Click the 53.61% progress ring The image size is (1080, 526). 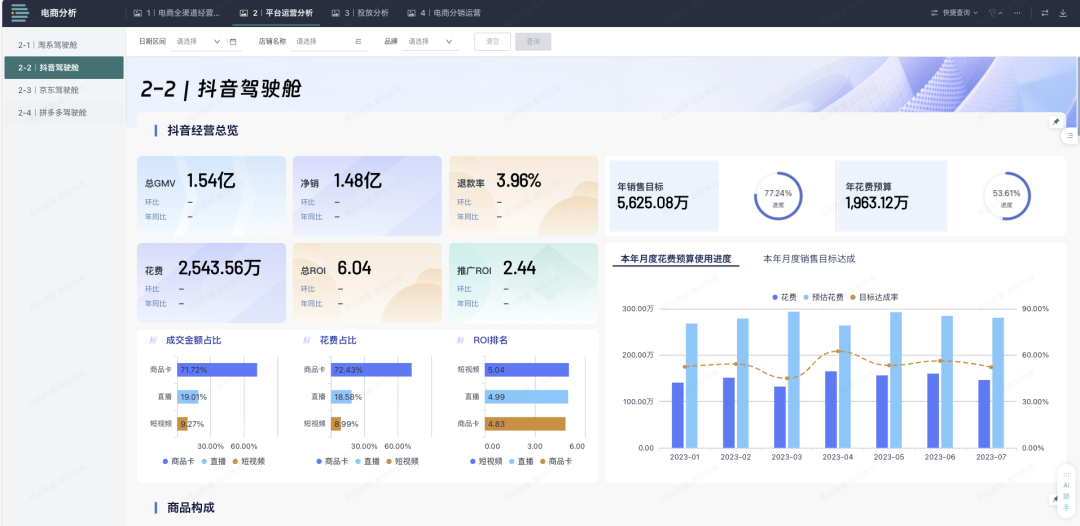tap(1006, 196)
